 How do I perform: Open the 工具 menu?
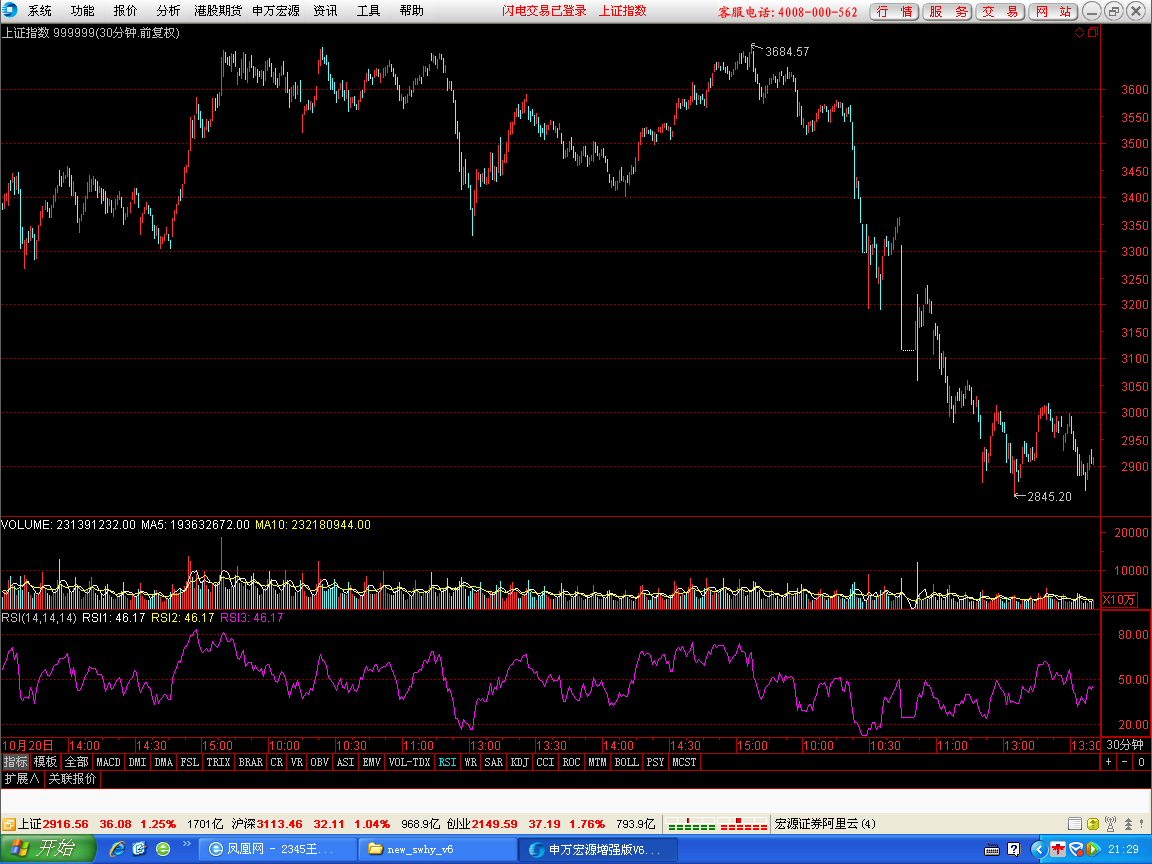368,11
